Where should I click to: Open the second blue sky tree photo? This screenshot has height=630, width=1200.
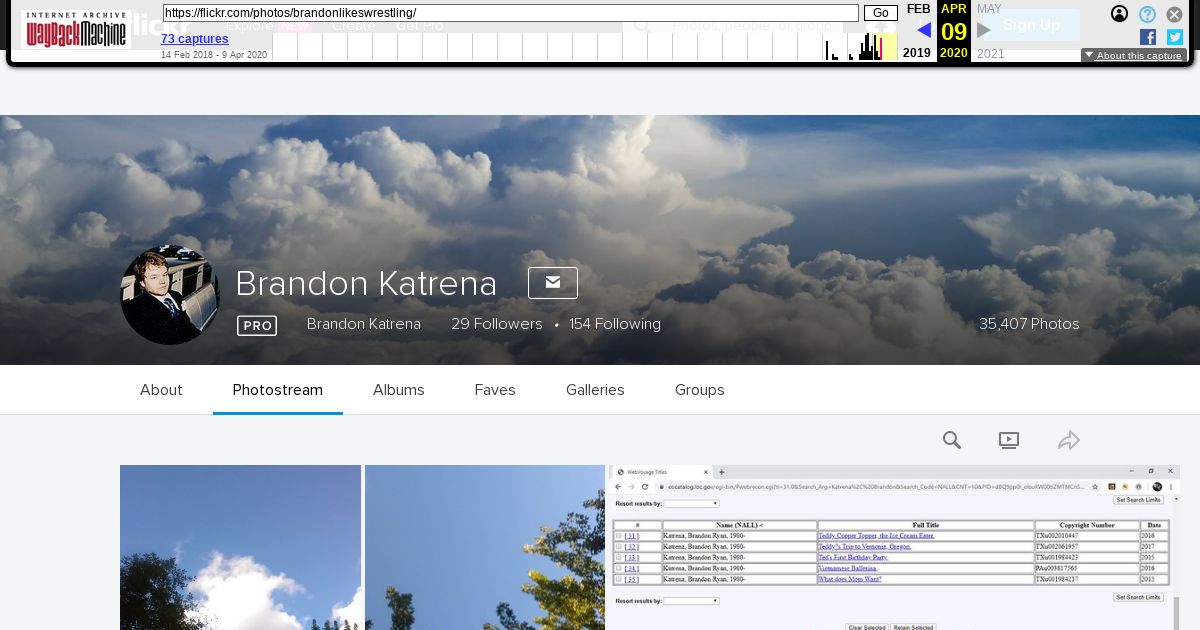click(x=485, y=547)
